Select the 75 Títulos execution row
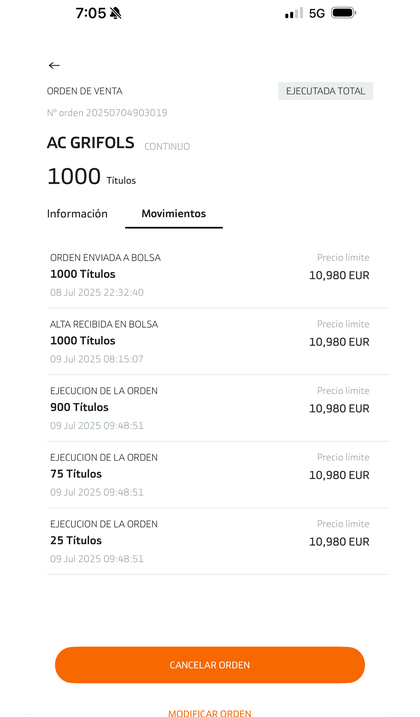This screenshot has width=420, height=717. click(218, 475)
